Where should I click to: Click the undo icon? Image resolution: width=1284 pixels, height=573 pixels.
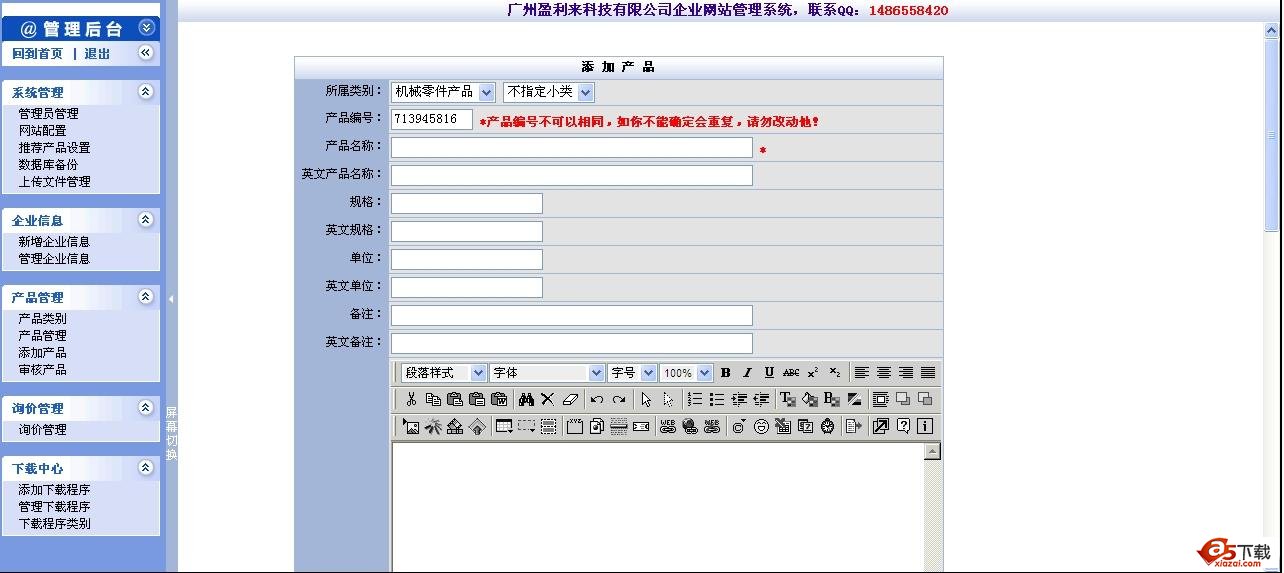(x=597, y=399)
